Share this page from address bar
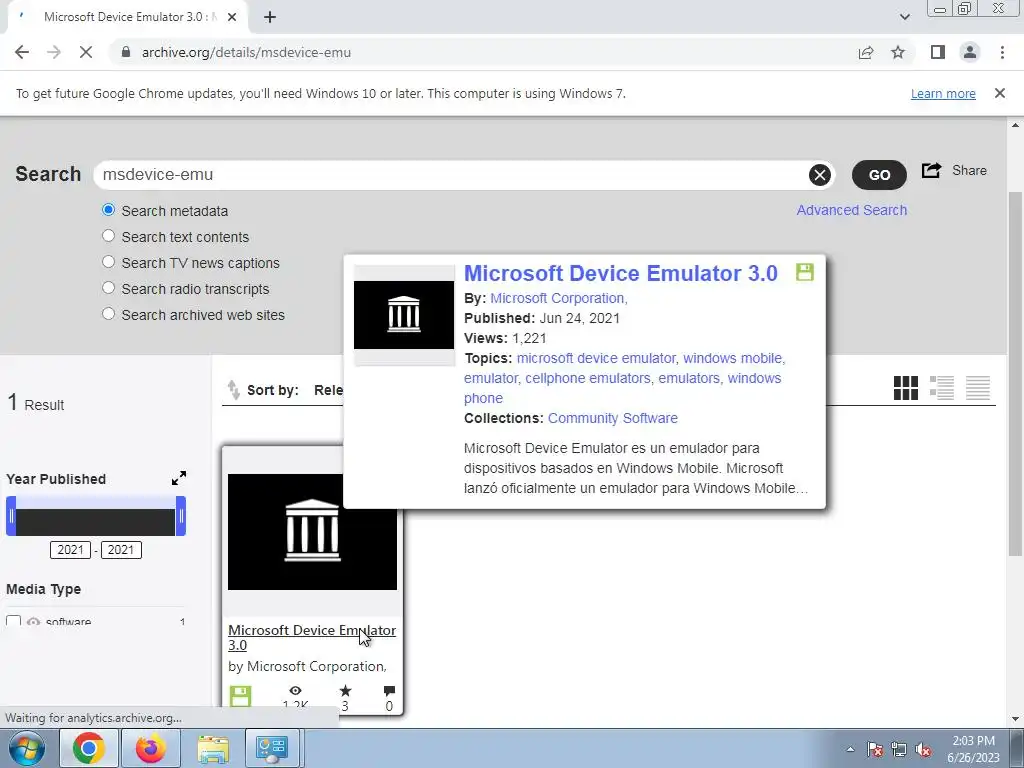The height and width of the screenshot is (768, 1024). click(x=866, y=52)
